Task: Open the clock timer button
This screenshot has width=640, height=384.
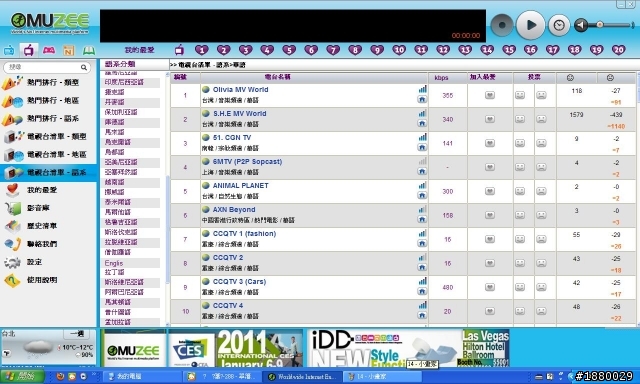Action: [559, 25]
